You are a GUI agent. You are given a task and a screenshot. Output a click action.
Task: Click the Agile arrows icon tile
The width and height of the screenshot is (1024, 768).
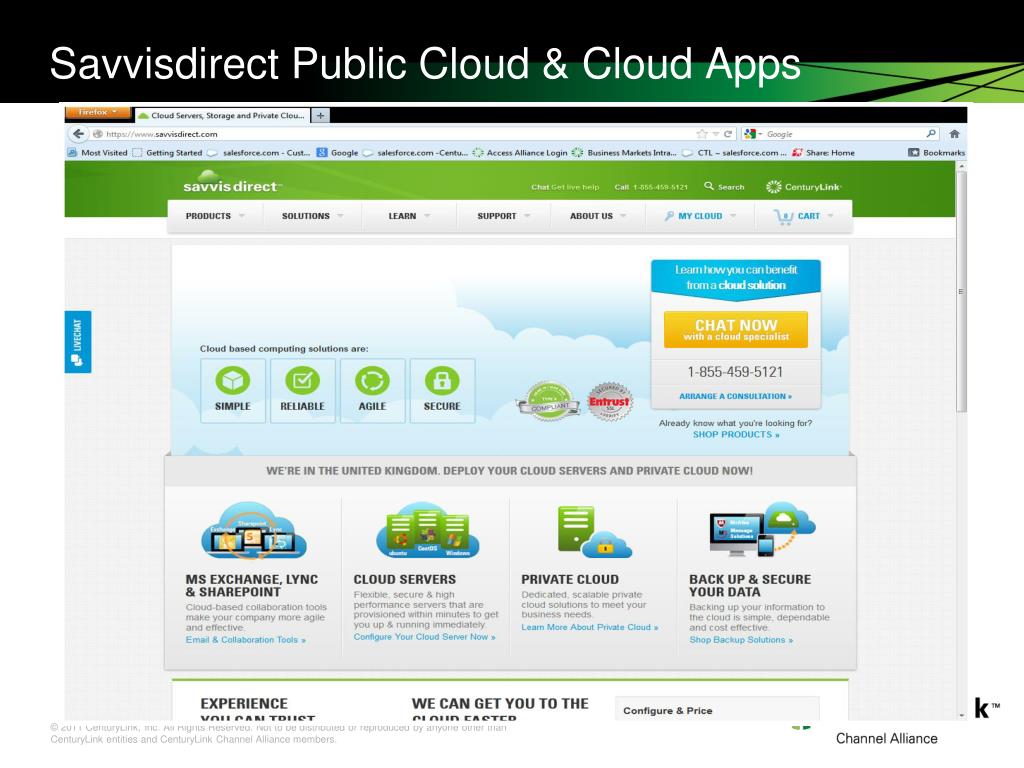372,391
